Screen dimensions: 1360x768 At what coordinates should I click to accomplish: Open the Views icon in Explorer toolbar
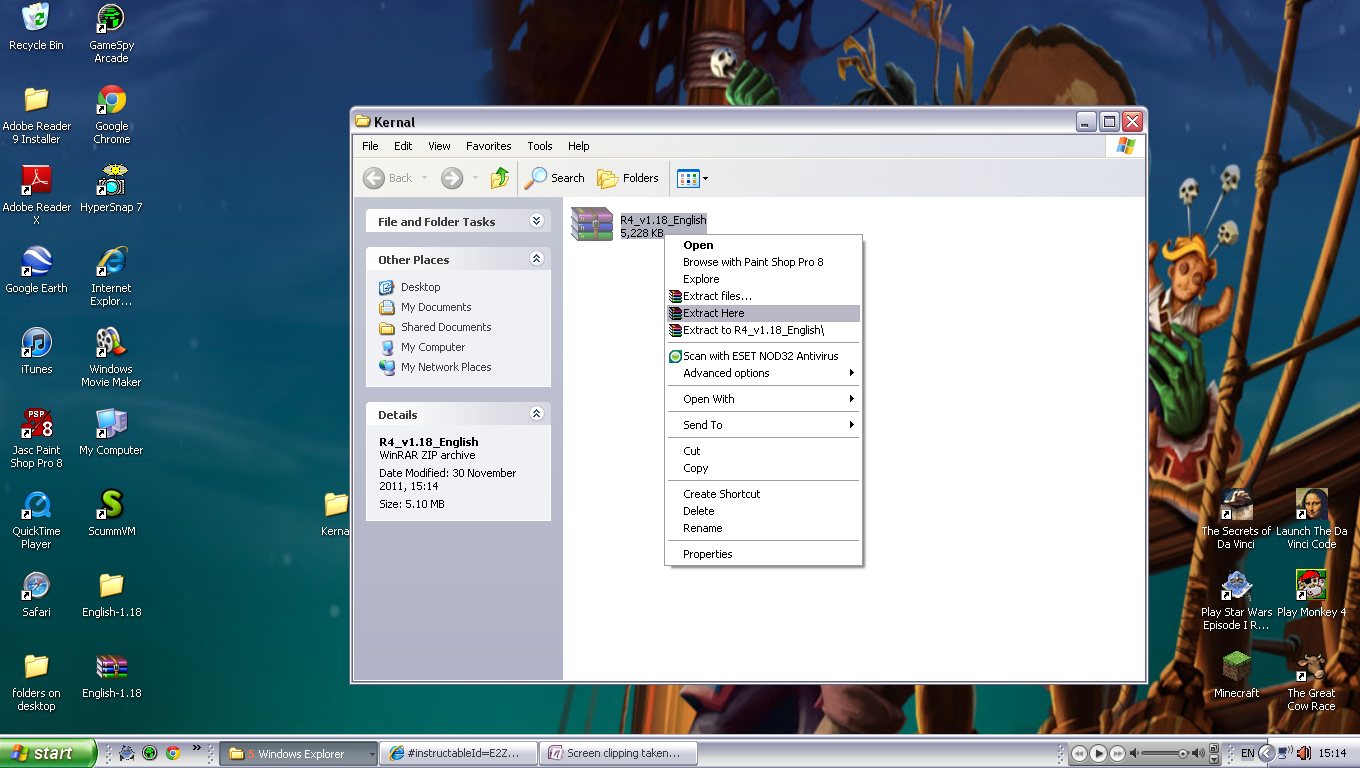point(688,178)
